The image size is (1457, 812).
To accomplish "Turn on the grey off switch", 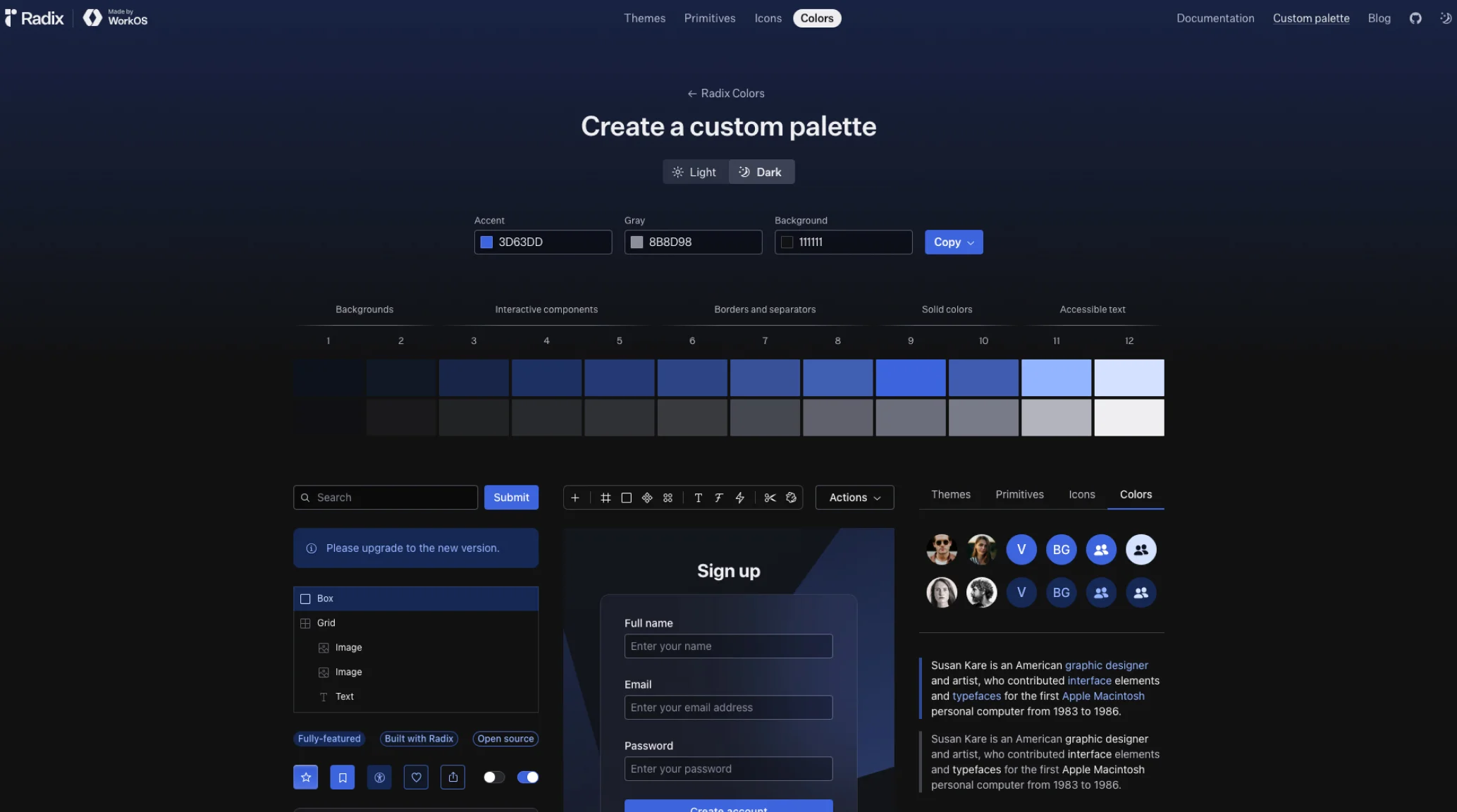I will click(x=494, y=777).
